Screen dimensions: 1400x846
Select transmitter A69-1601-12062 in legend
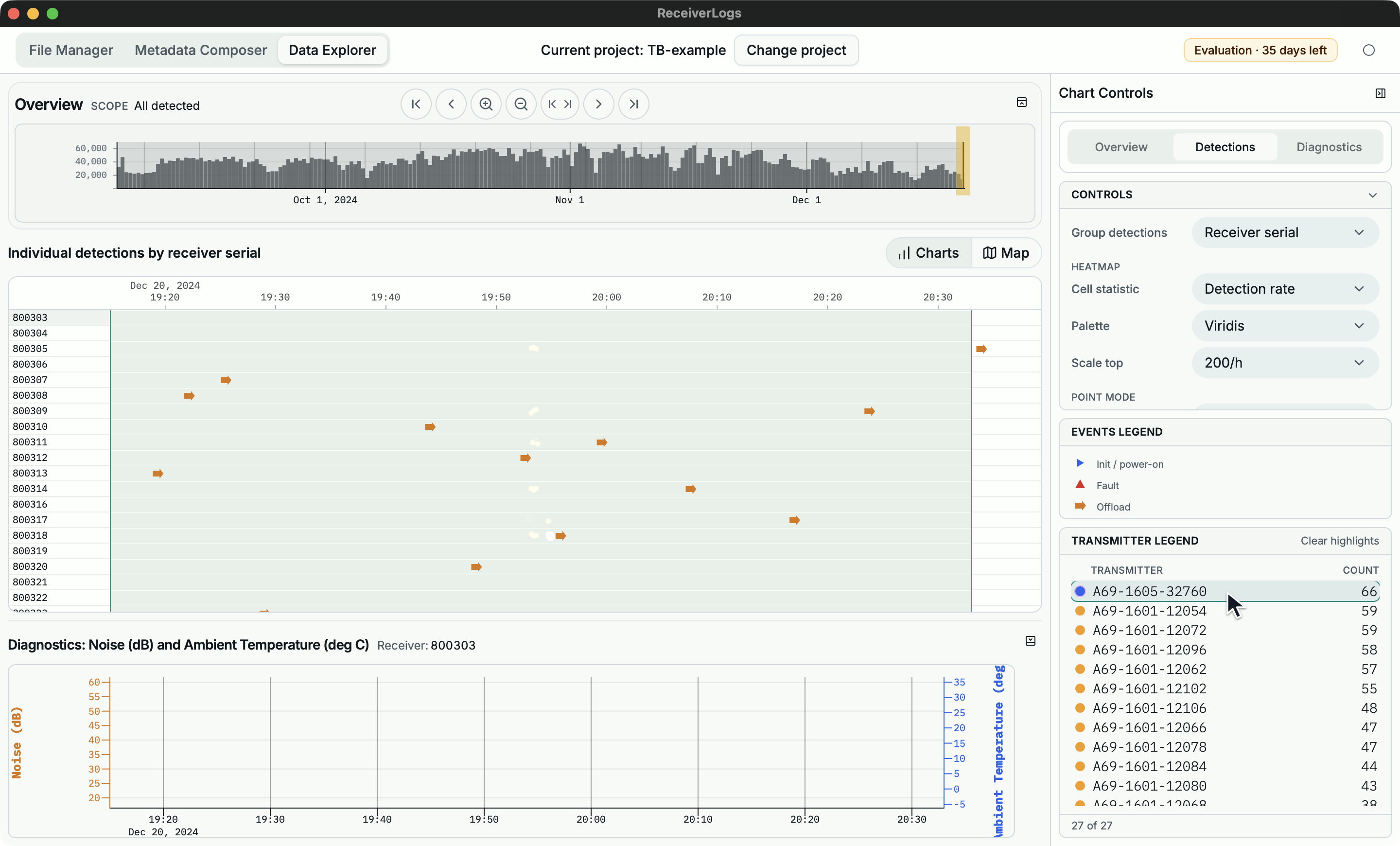tap(1225, 669)
